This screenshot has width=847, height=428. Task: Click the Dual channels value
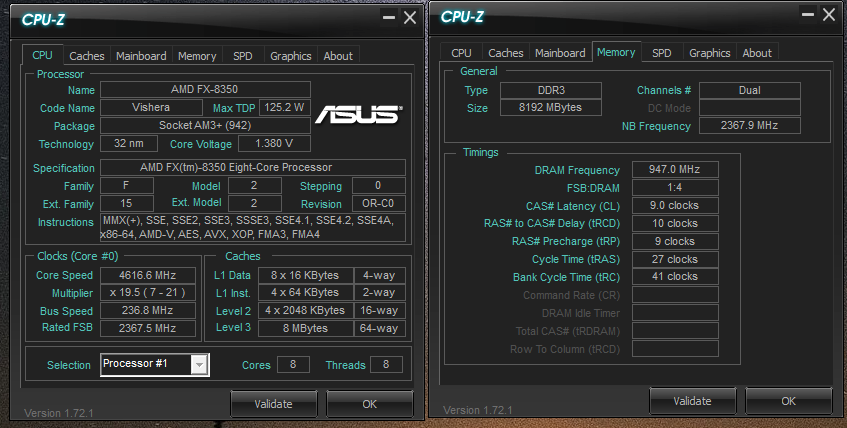point(750,90)
